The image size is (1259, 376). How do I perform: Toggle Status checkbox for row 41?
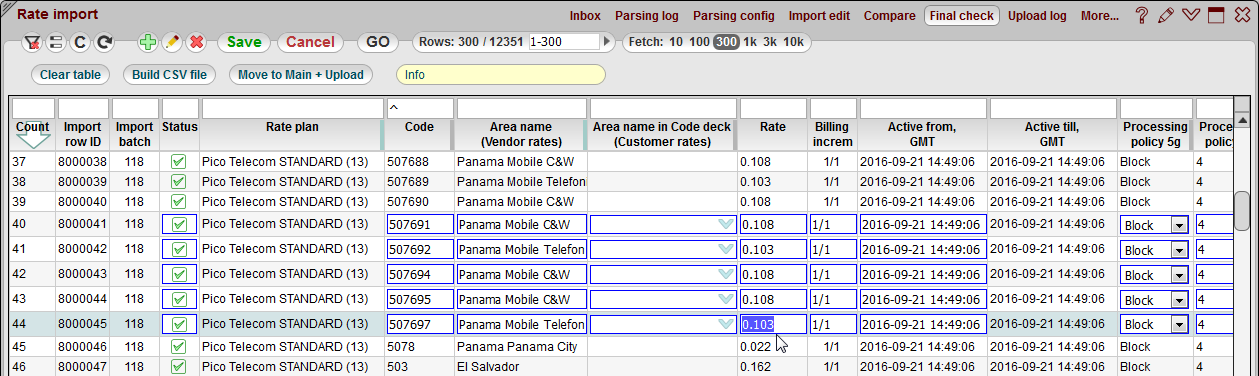coord(179,249)
